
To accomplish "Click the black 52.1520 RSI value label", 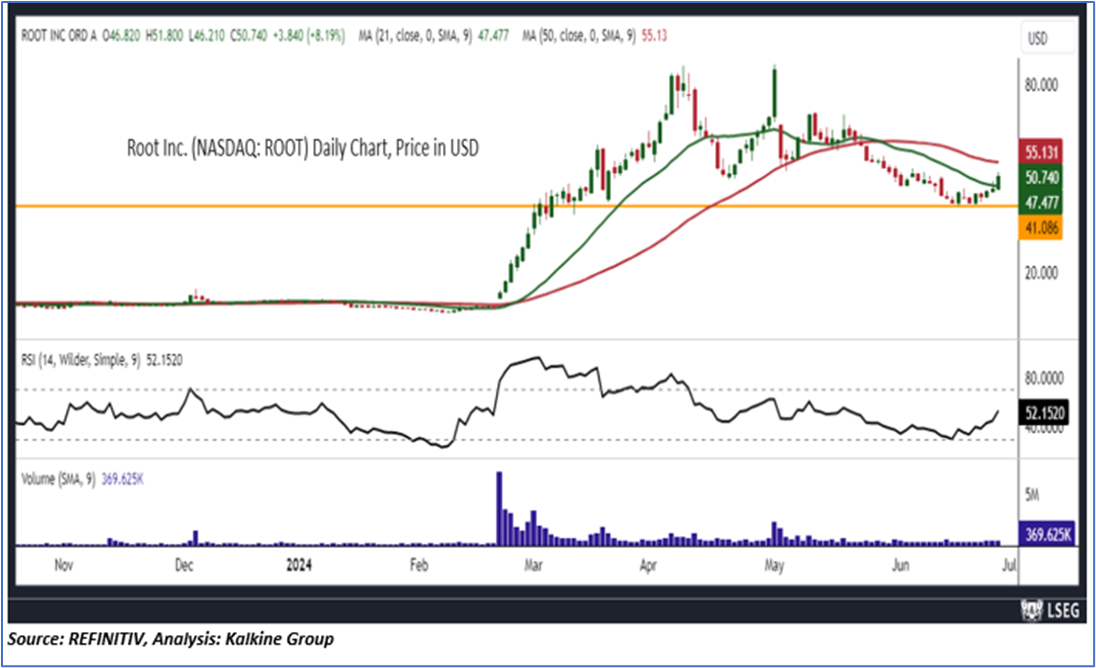I will click(1045, 413).
